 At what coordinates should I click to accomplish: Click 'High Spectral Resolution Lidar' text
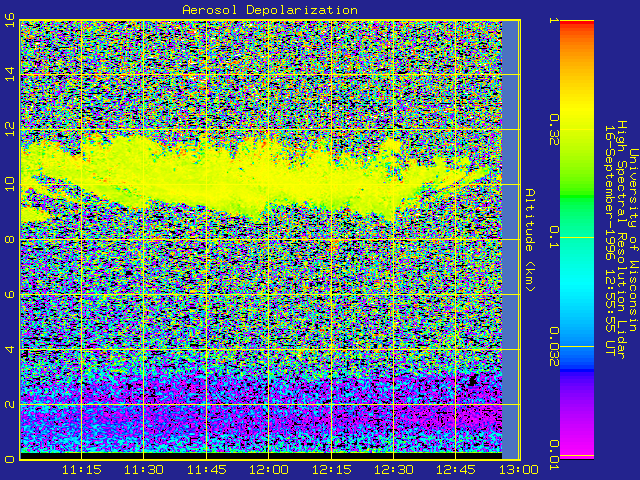[621, 240]
